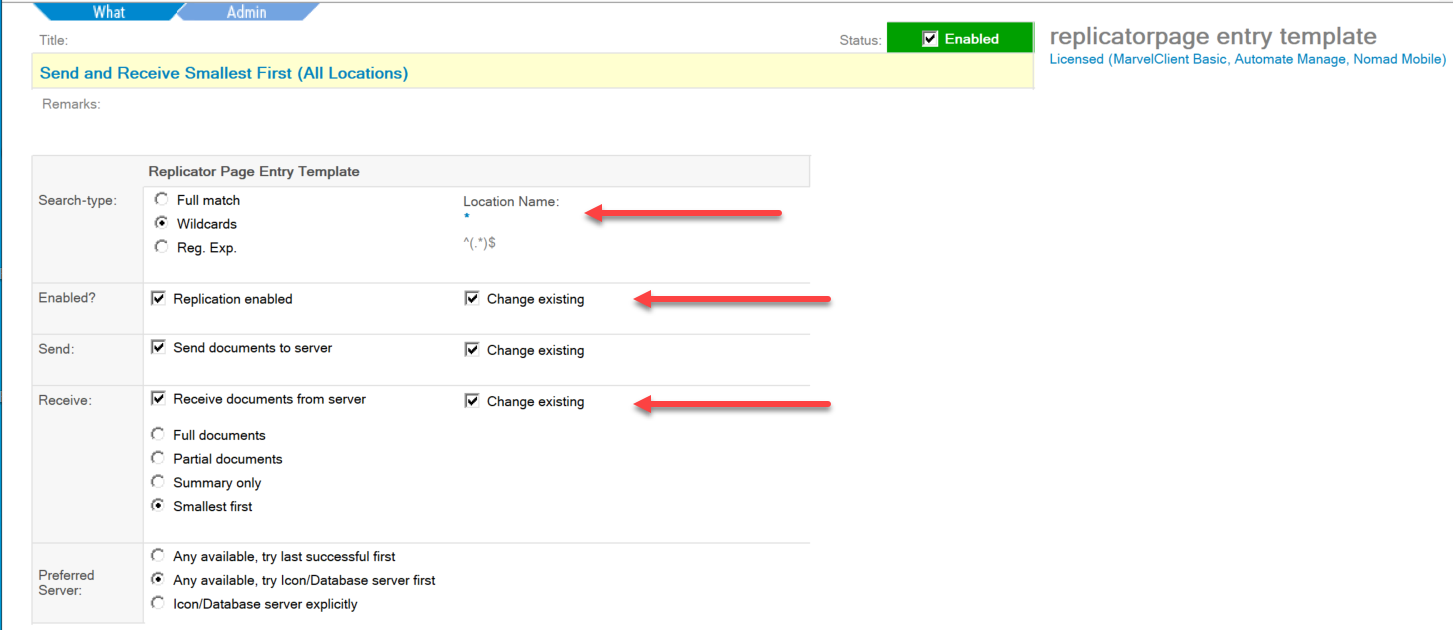Screen dimensions: 1453x630
Task: Click the title field Send and Receive Smallest First
Action: [224, 73]
